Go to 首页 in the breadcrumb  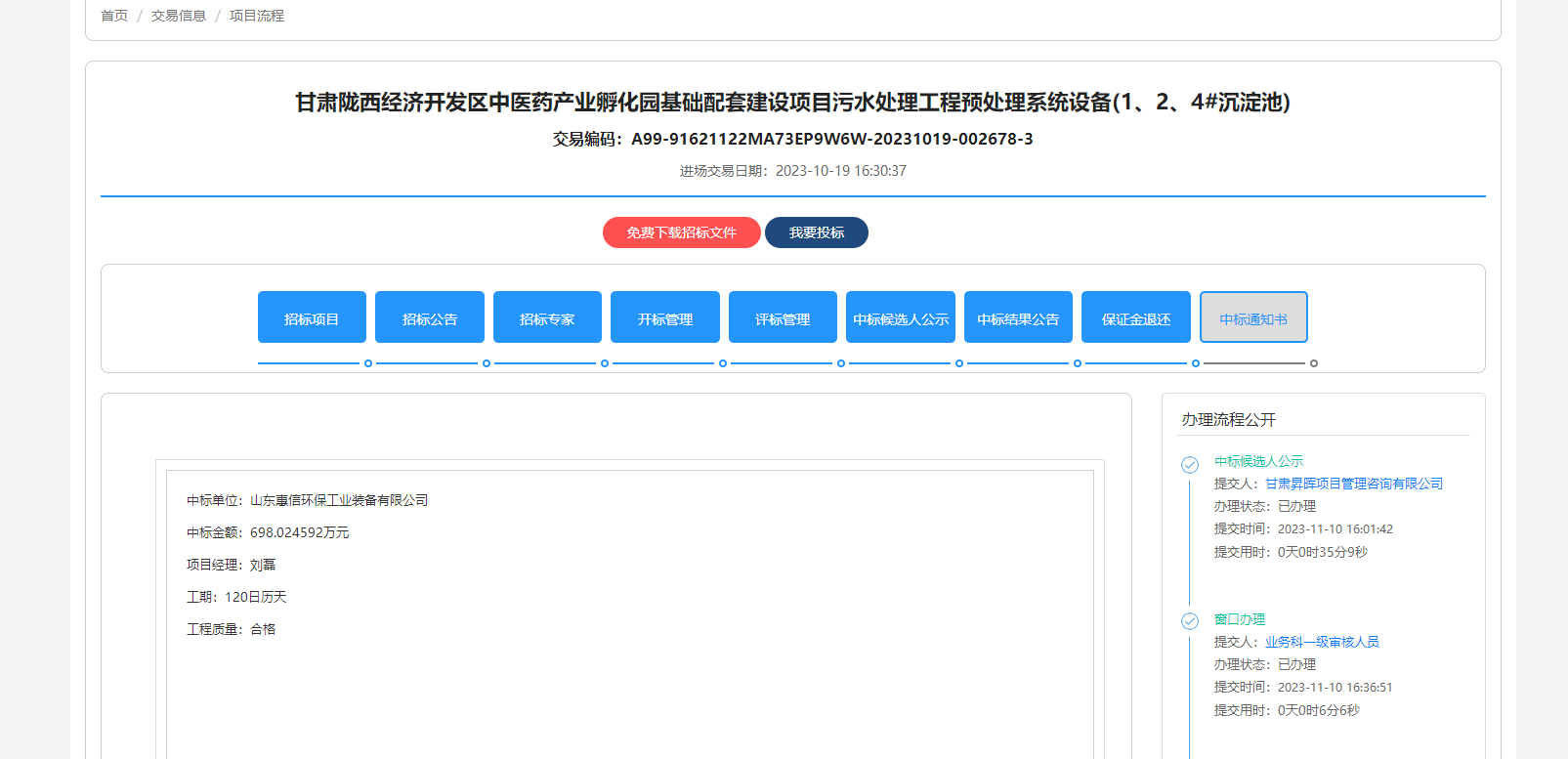[x=114, y=16]
